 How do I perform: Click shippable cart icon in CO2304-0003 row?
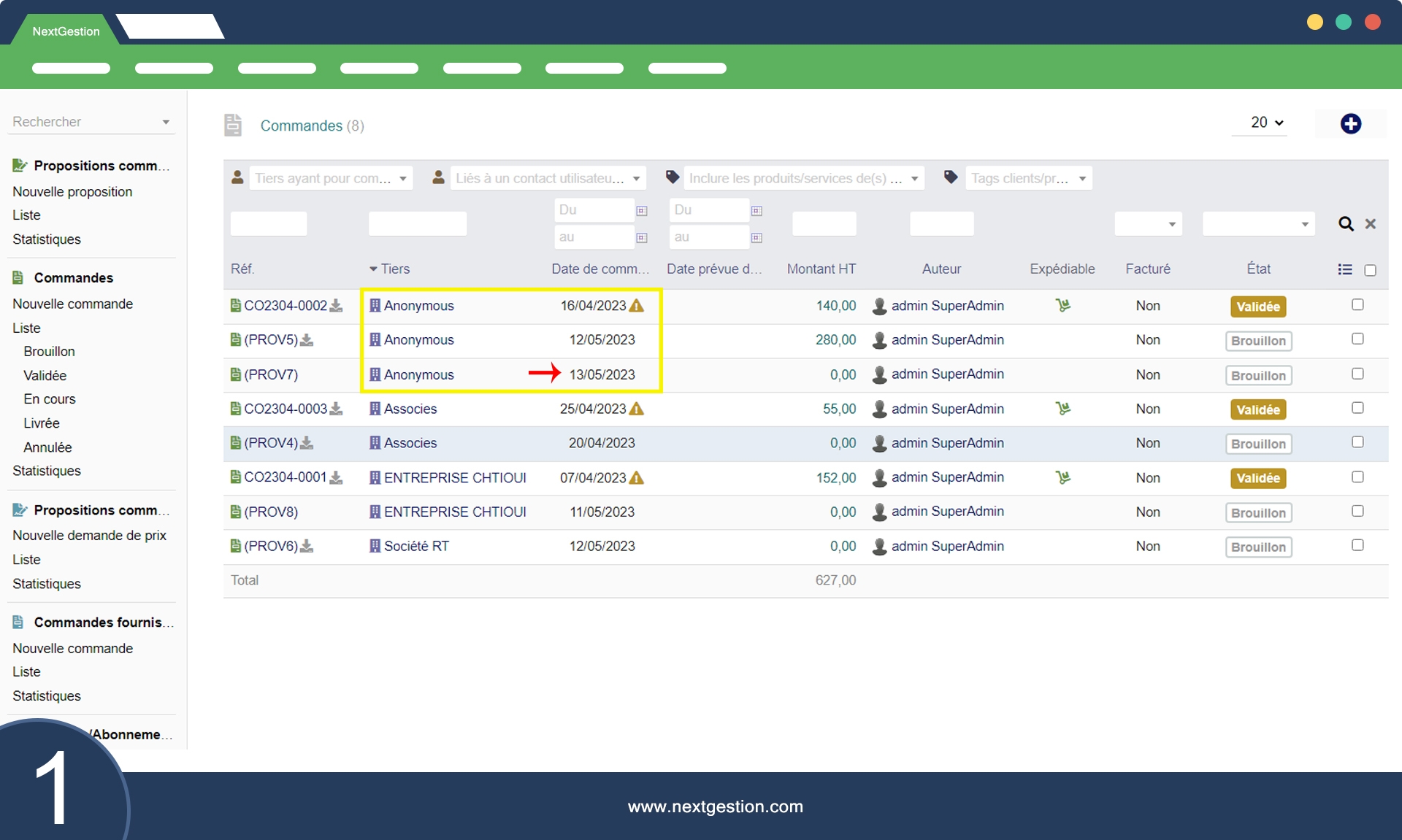(1062, 409)
